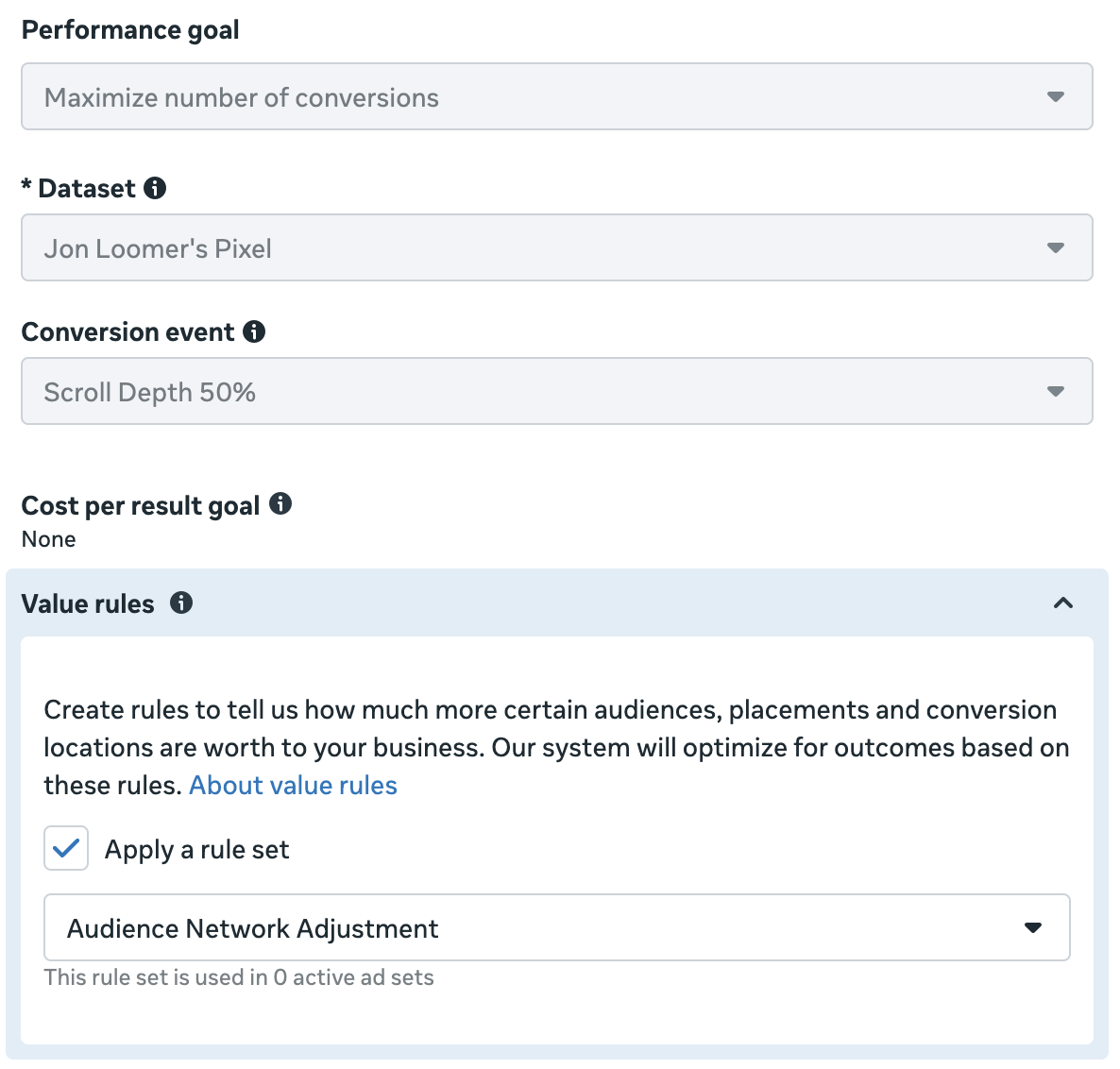Click the Performance goal dropdown arrow

click(x=1056, y=96)
